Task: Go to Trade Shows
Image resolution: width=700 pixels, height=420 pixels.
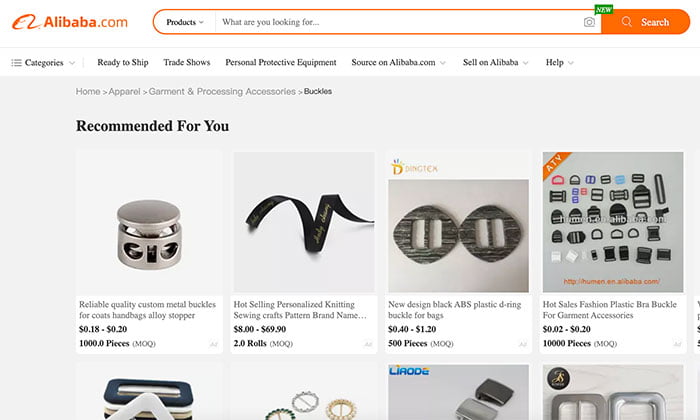Action: click(x=187, y=62)
